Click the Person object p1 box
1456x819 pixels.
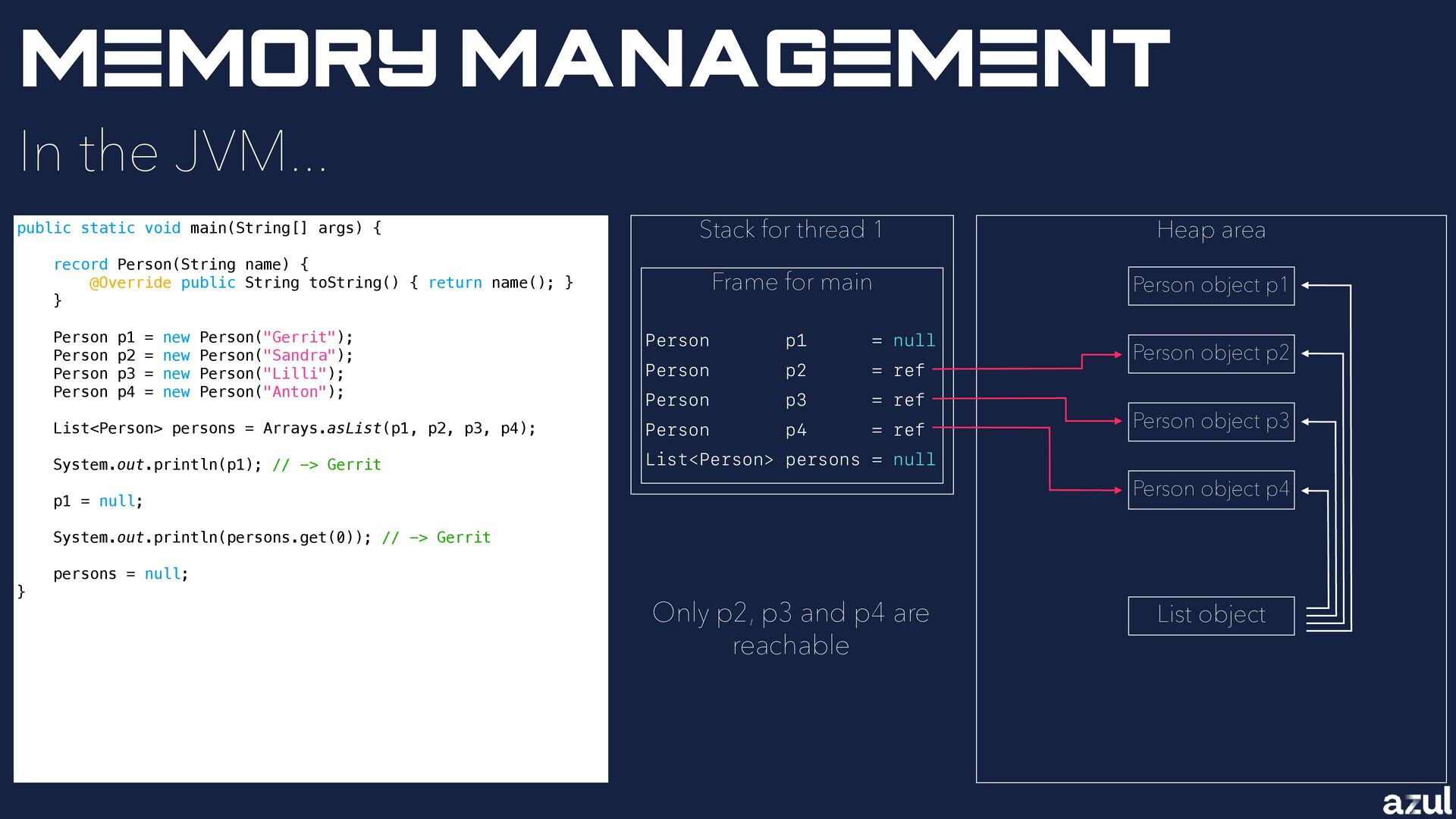tap(1210, 286)
